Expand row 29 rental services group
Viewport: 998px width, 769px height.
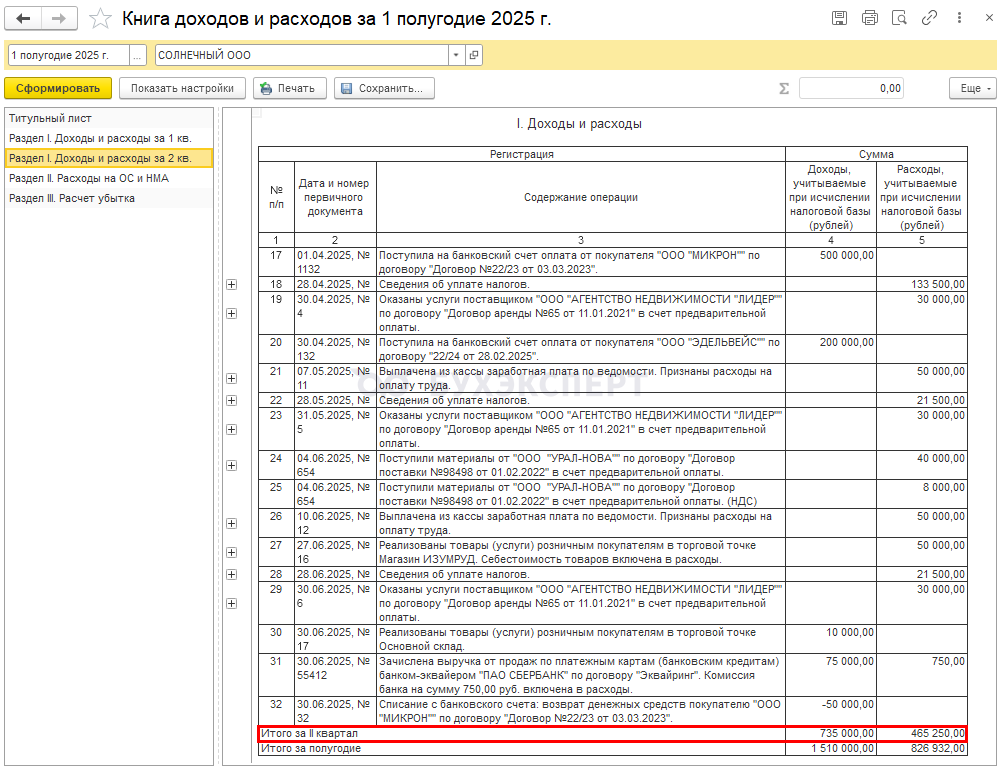pos(232,603)
